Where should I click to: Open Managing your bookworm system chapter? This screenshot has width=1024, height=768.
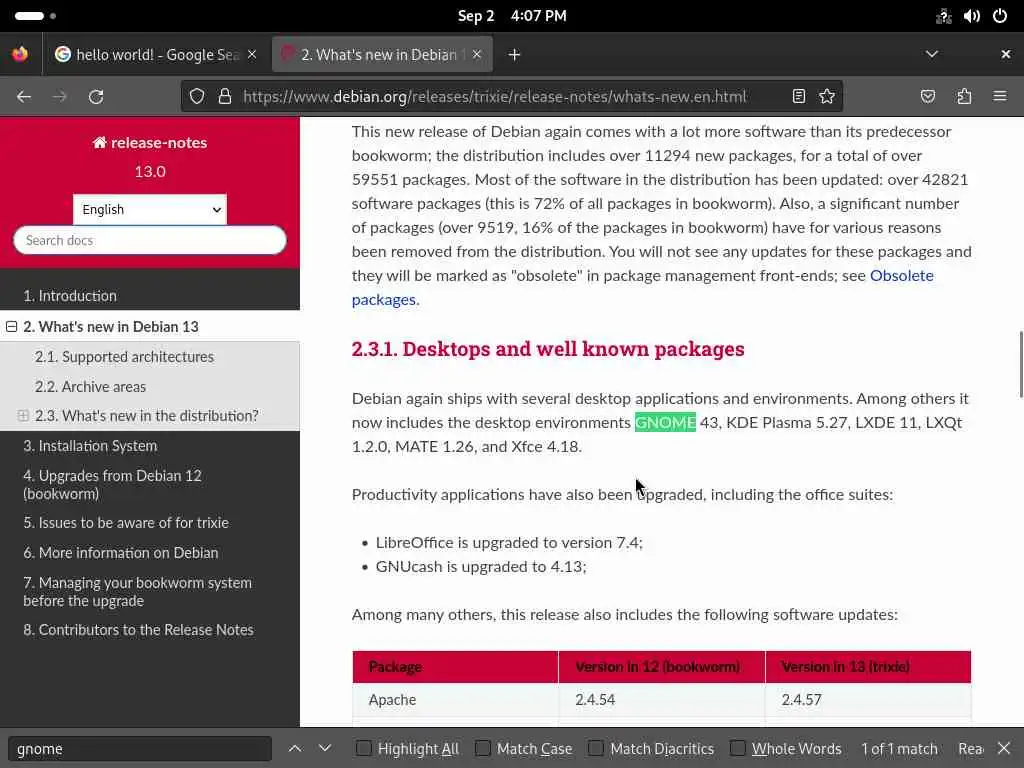[137, 592]
